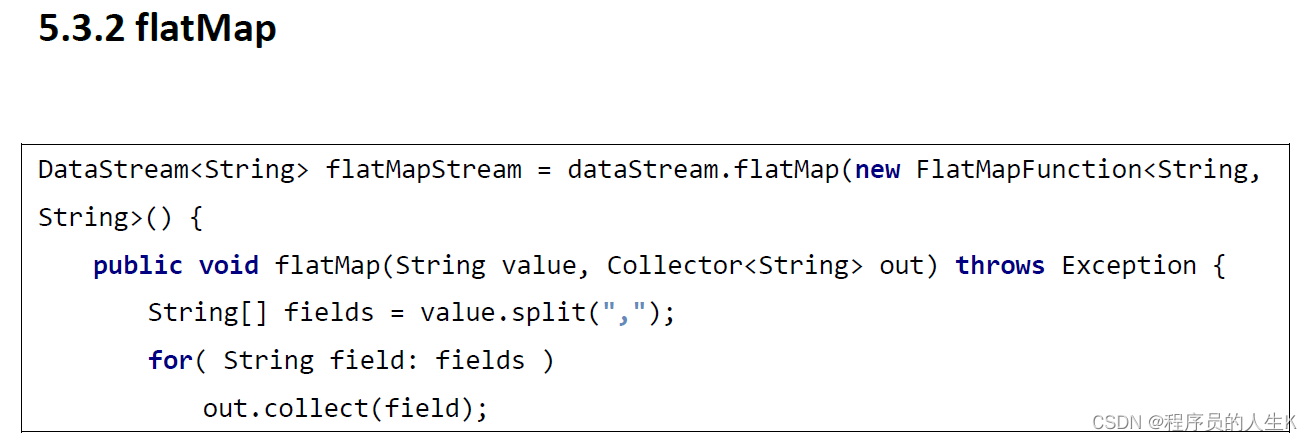Click the word "Exception"

pyautogui.click(x=1129, y=266)
